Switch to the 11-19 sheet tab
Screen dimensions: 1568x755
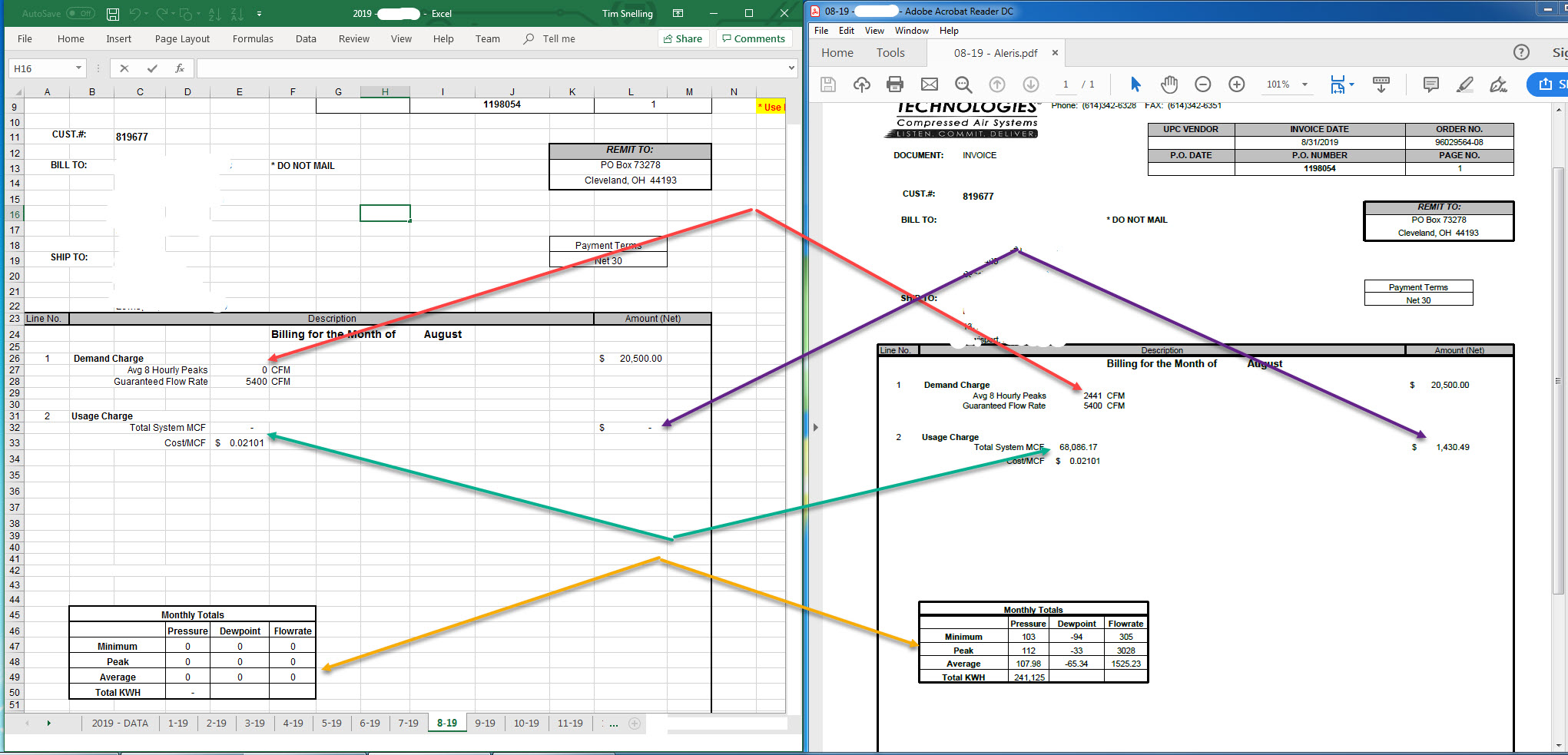point(570,723)
